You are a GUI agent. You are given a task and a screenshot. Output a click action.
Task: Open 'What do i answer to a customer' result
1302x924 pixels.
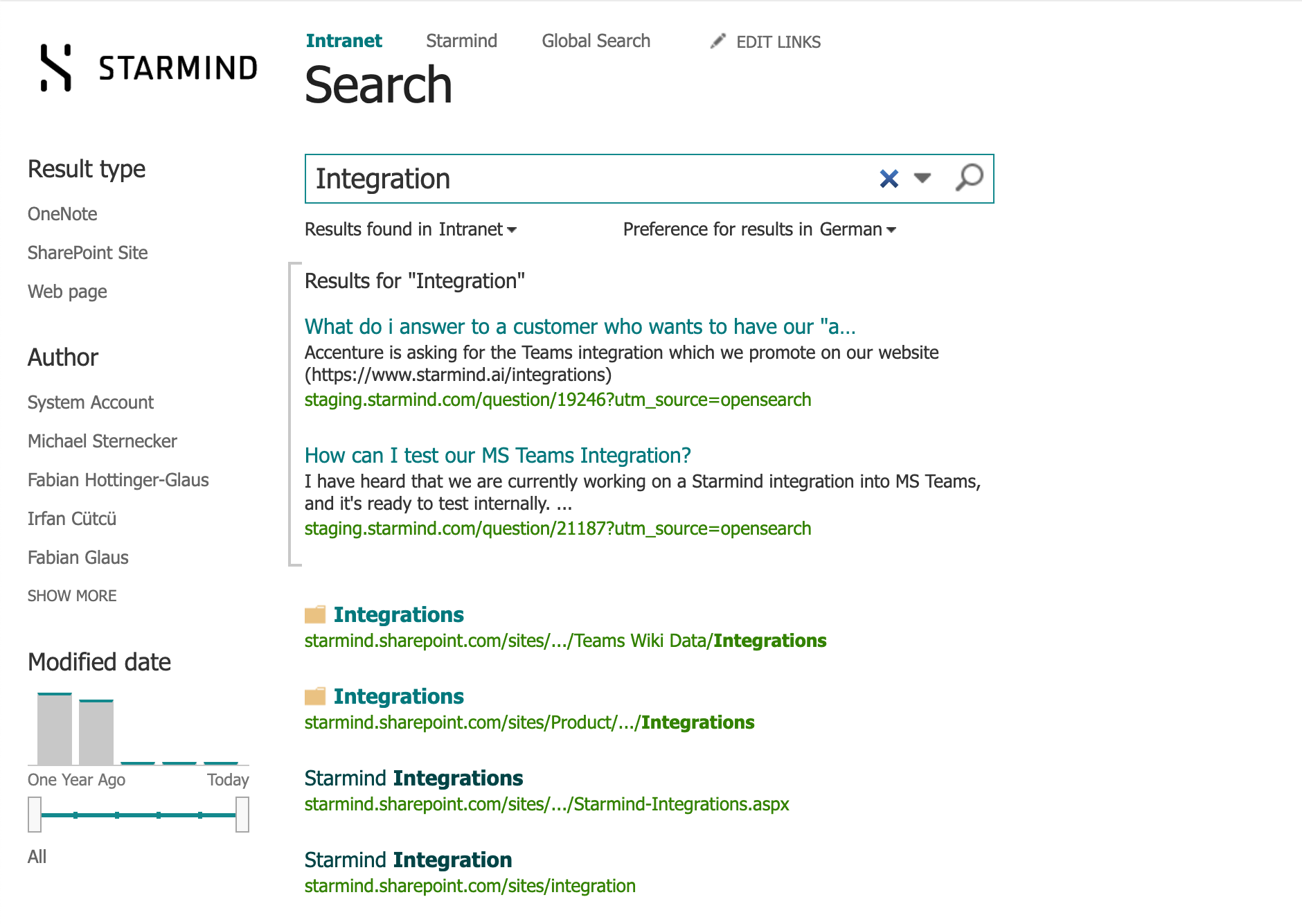pyautogui.click(x=580, y=326)
